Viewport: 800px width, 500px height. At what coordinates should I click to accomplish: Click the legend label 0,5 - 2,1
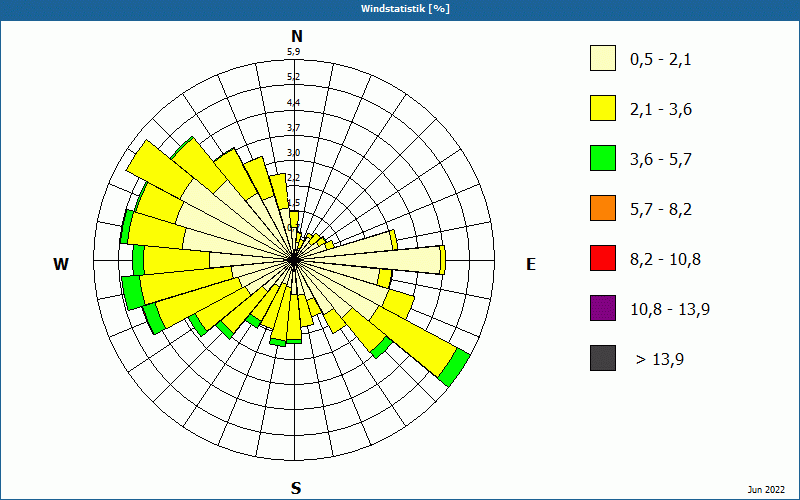click(661, 60)
